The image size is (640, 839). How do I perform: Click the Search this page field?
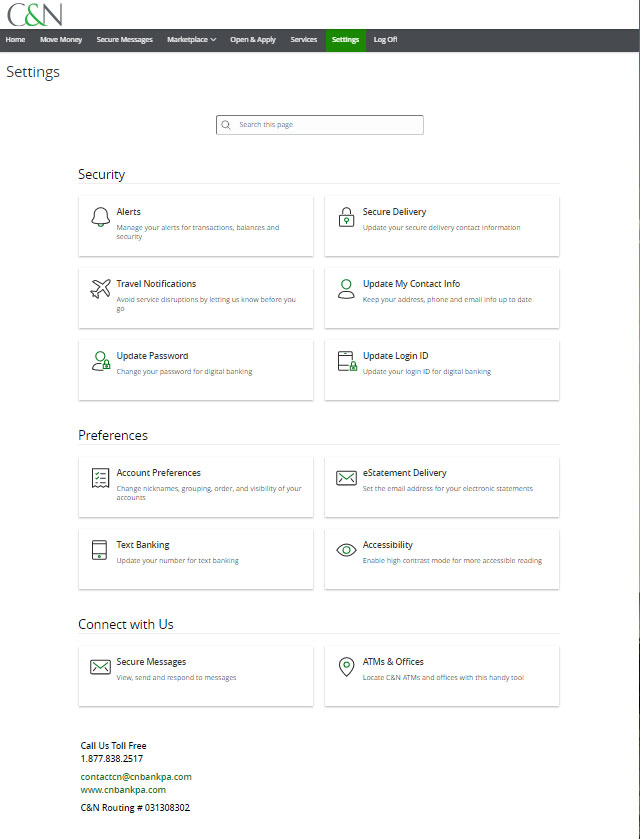click(x=320, y=125)
